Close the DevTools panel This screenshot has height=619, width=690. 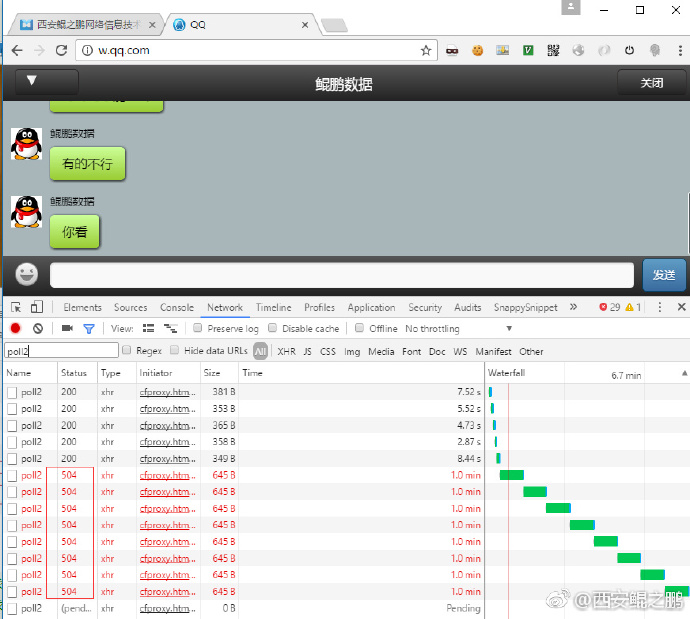click(x=681, y=307)
